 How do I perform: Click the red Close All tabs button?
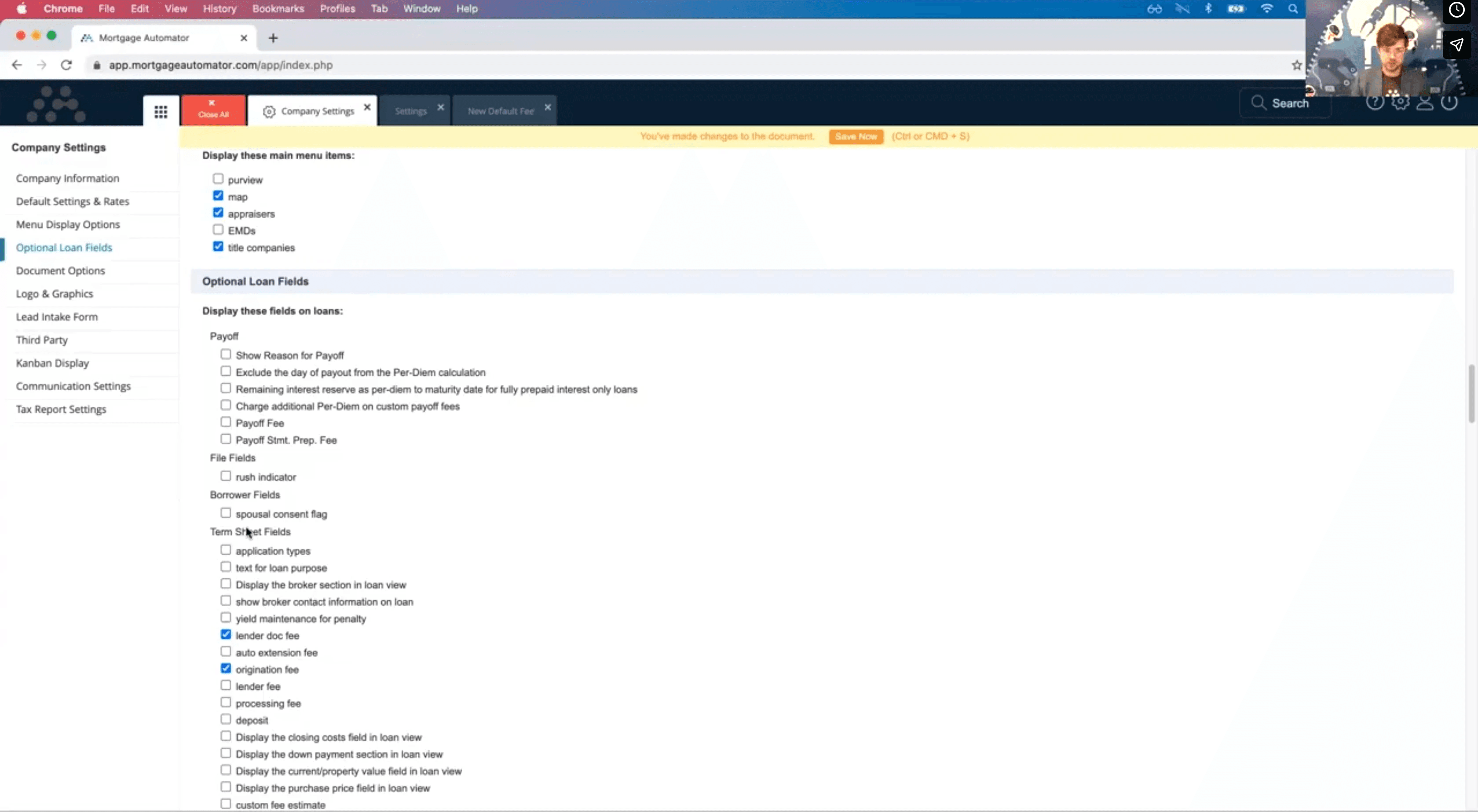point(213,109)
